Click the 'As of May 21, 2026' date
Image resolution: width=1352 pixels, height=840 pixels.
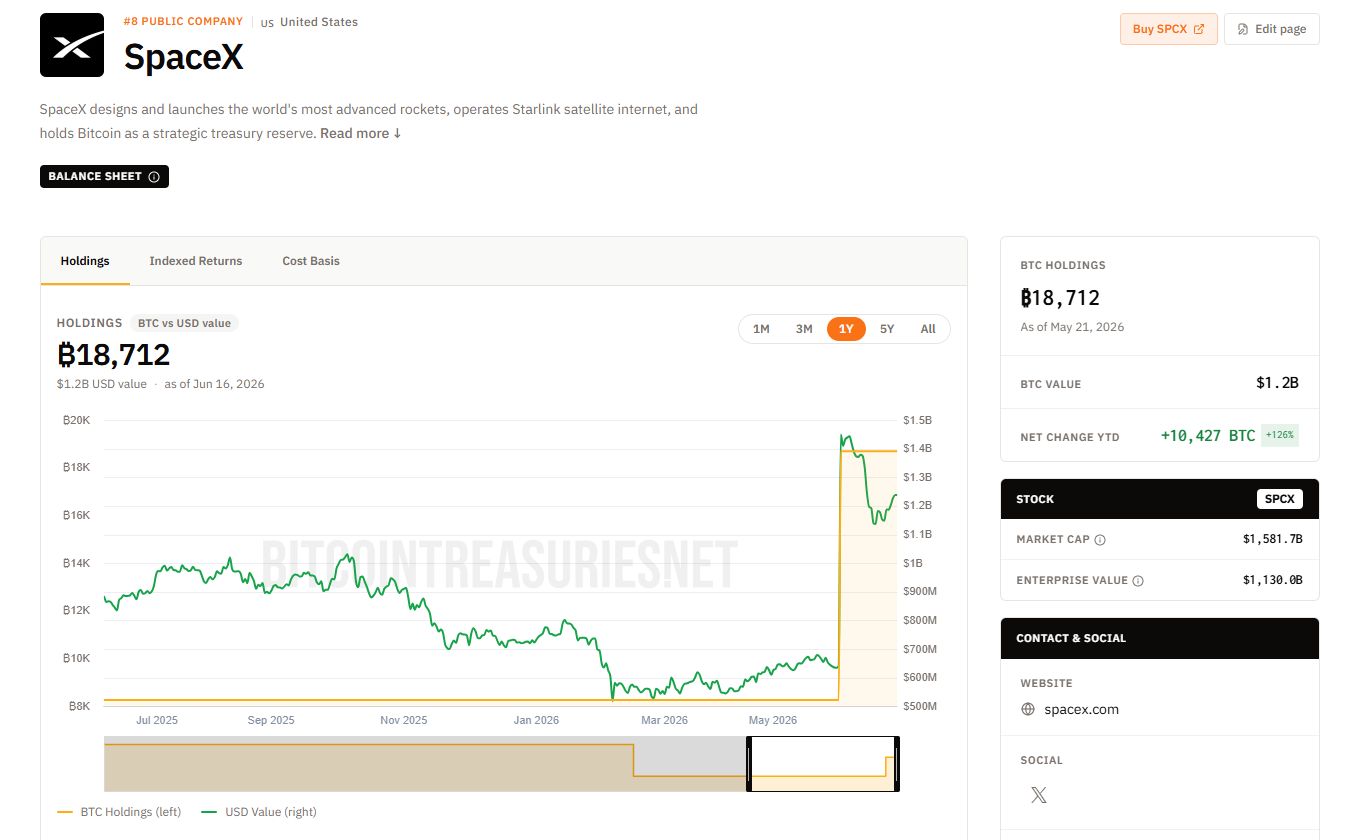(x=1072, y=327)
